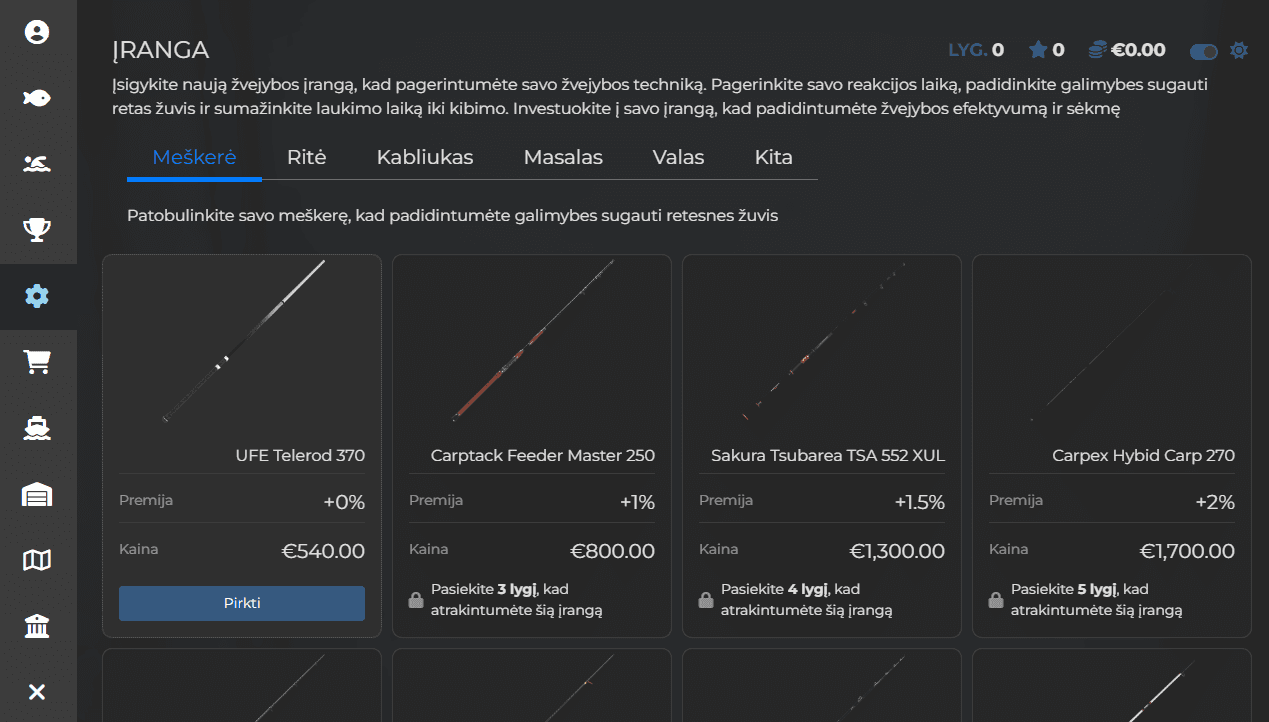Open the trophy icon in sidebar
This screenshot has width=1269, height=722.
[x=37, y=230]
